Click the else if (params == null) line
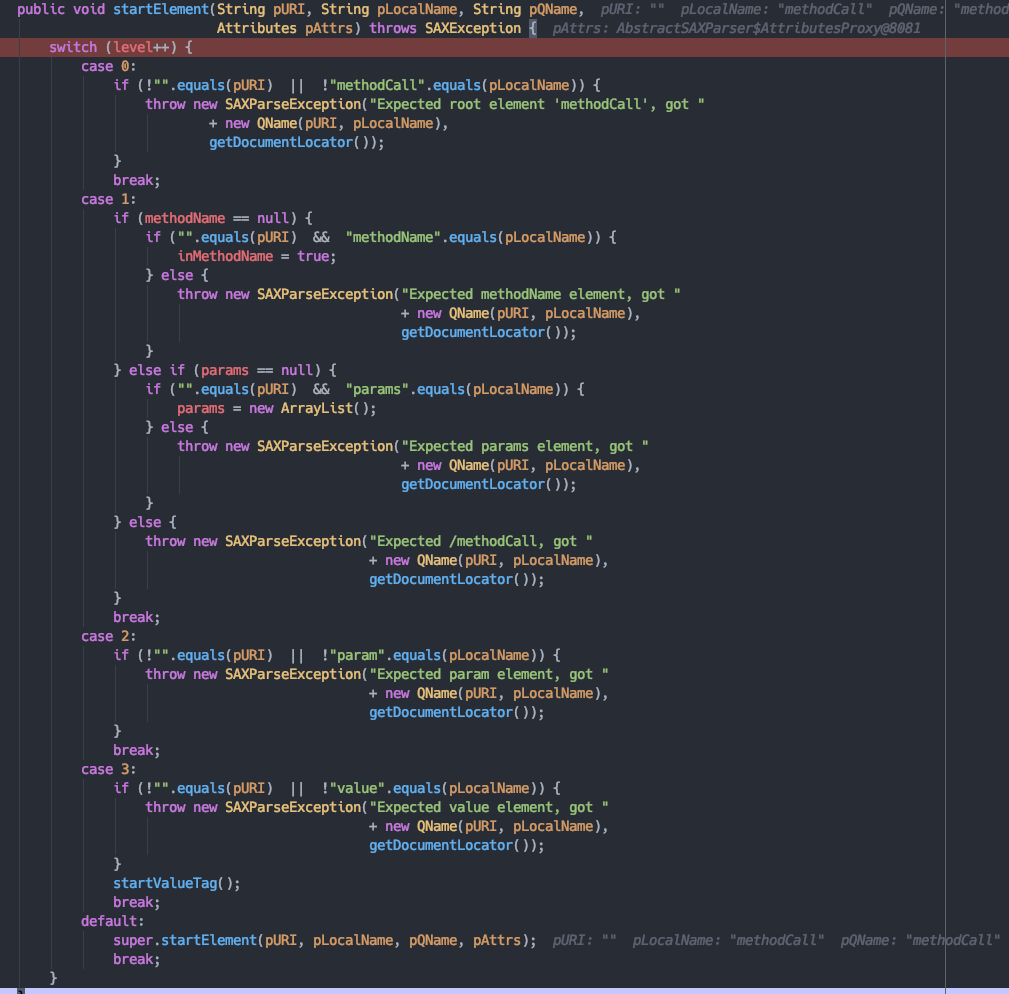This screenshot has height=994, width=1009. coord(225,371)
